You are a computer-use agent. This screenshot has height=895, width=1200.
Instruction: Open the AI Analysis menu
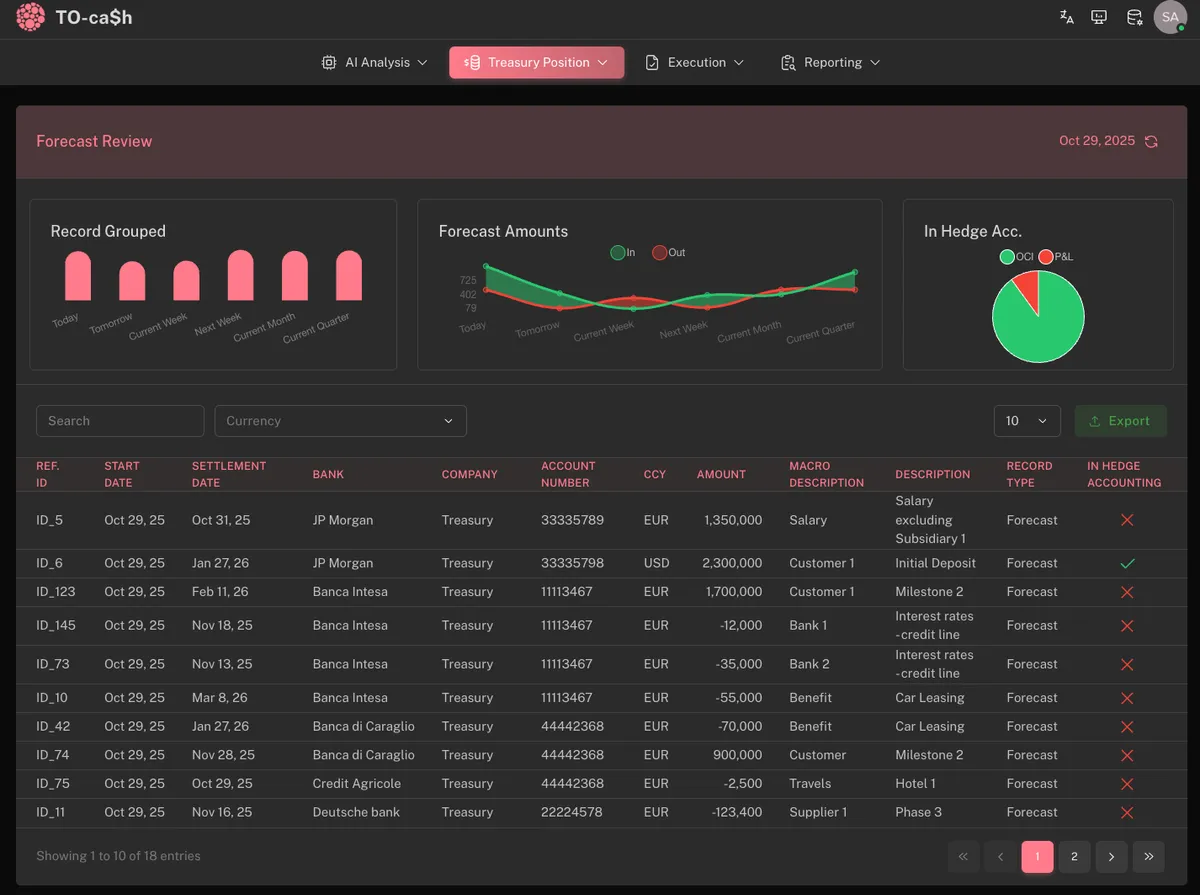[x=375, y=62]
